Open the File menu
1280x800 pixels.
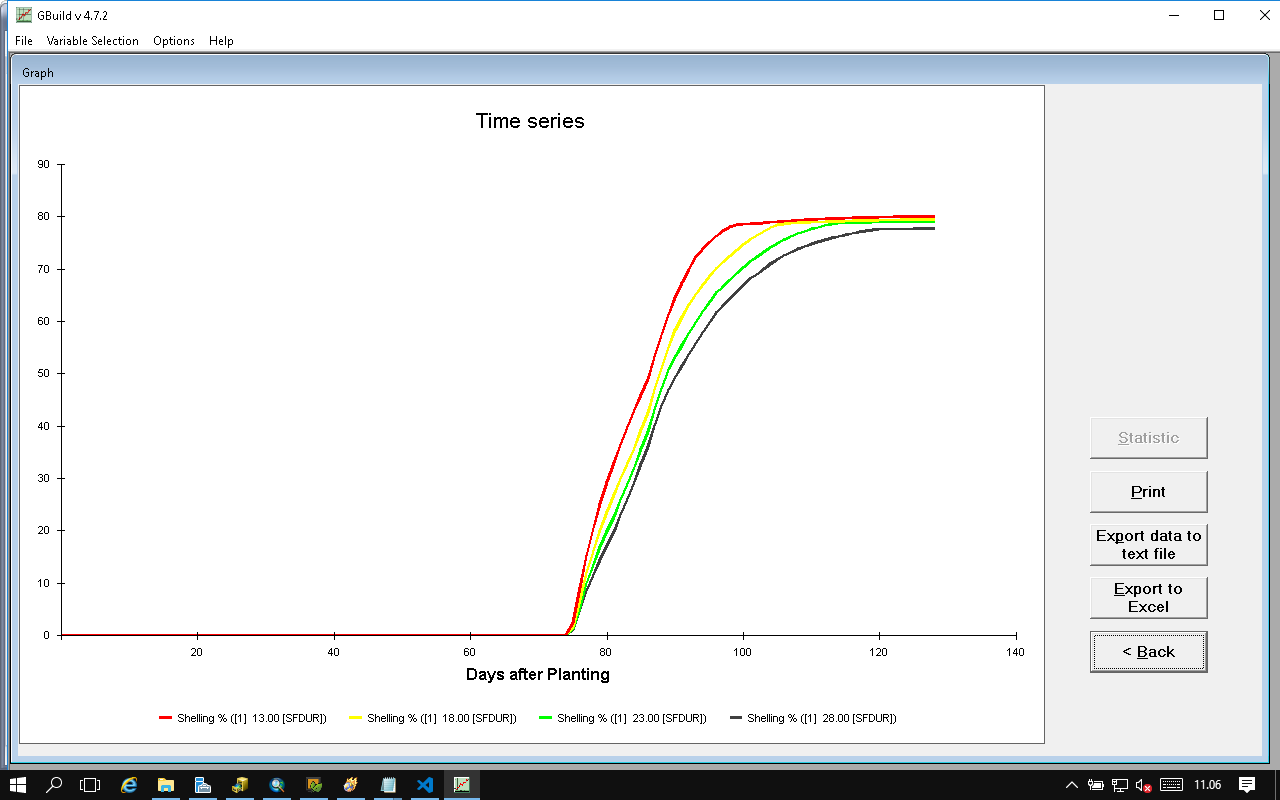pos(24,41)
